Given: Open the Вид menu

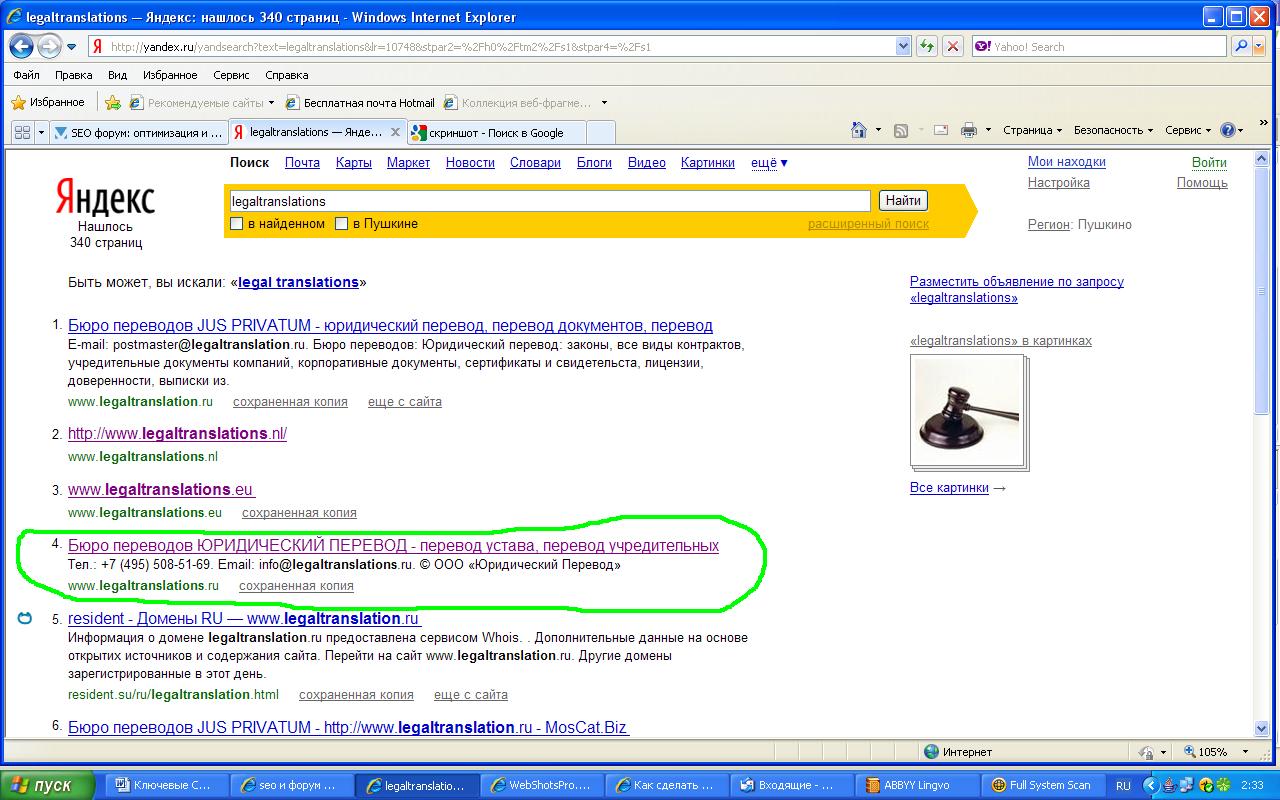Looking at the screenshot, I should point(117,75).
